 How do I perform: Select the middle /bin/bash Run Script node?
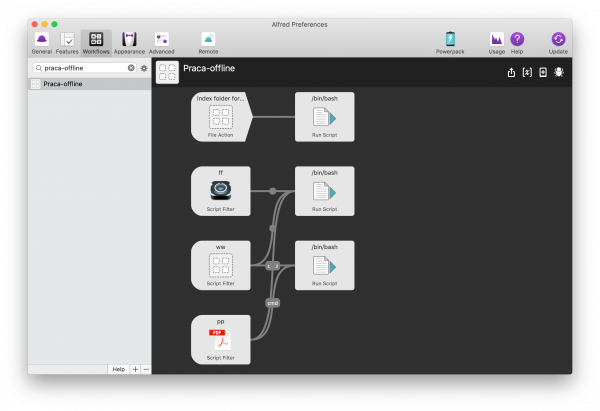click(324, 191)
